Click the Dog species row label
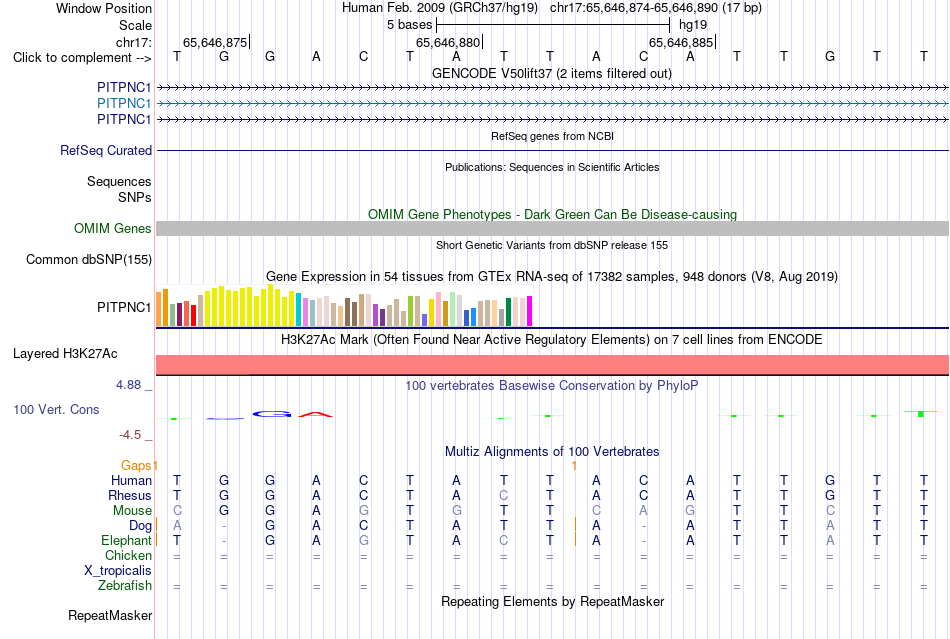 click(x=140, y=526)
